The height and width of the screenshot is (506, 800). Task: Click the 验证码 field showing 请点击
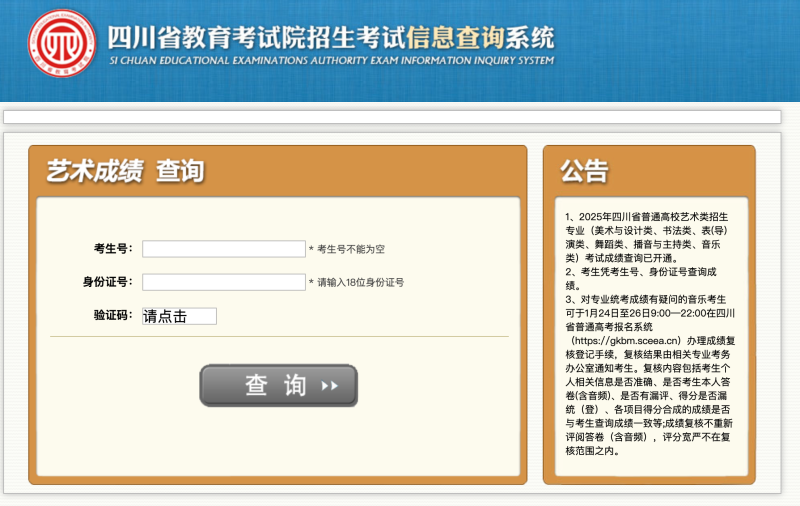pyautogui.click(x=179, y=316)
